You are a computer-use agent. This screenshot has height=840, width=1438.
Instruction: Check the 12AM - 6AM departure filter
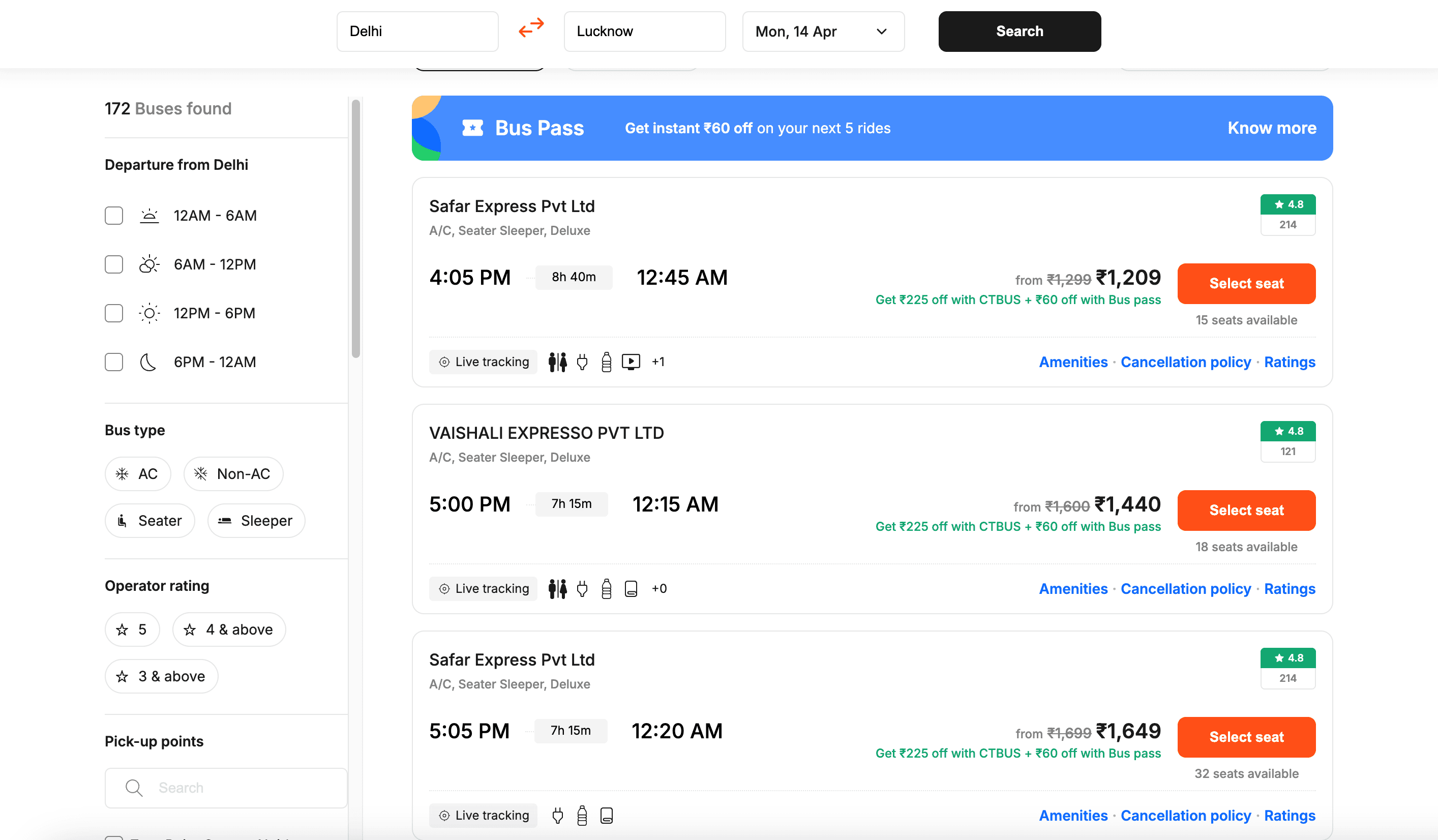coord(114,216)
